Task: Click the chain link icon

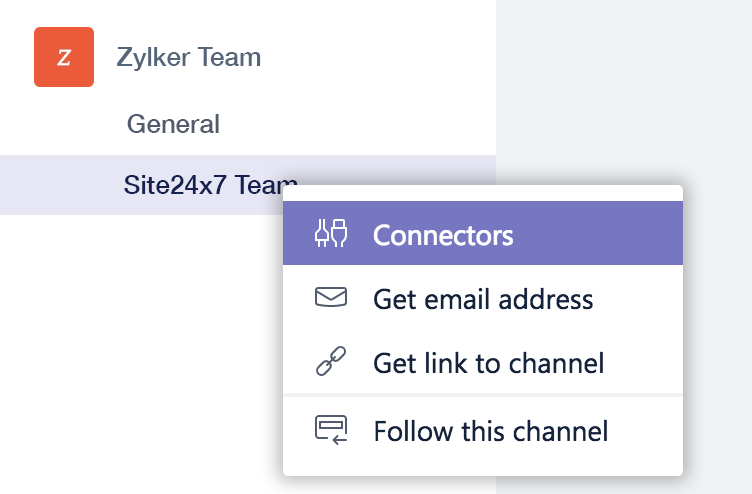Action: click(x=330, y=362)
